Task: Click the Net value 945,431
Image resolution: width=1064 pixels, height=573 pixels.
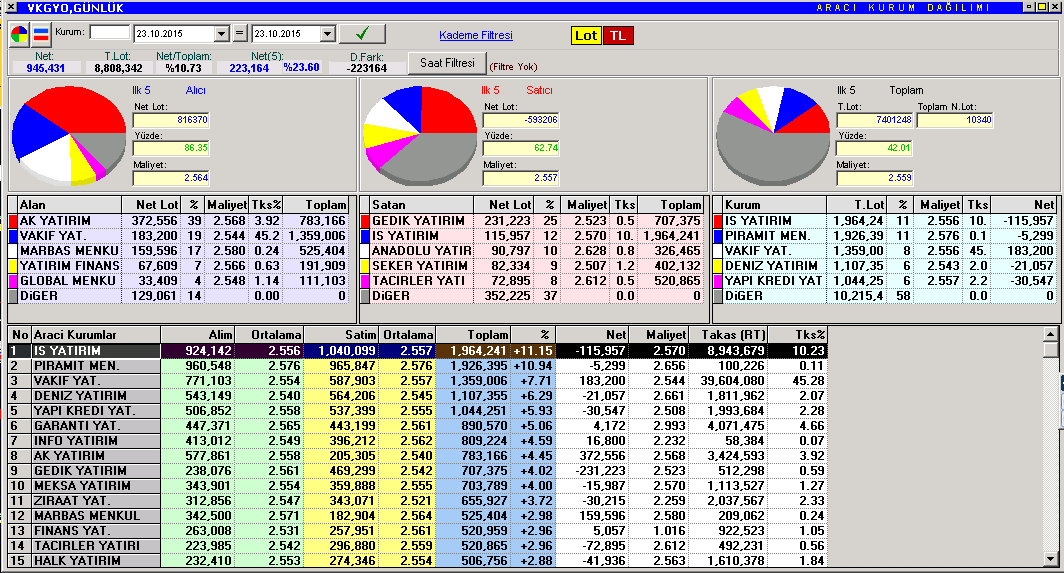Action: (x=45, y=68)
